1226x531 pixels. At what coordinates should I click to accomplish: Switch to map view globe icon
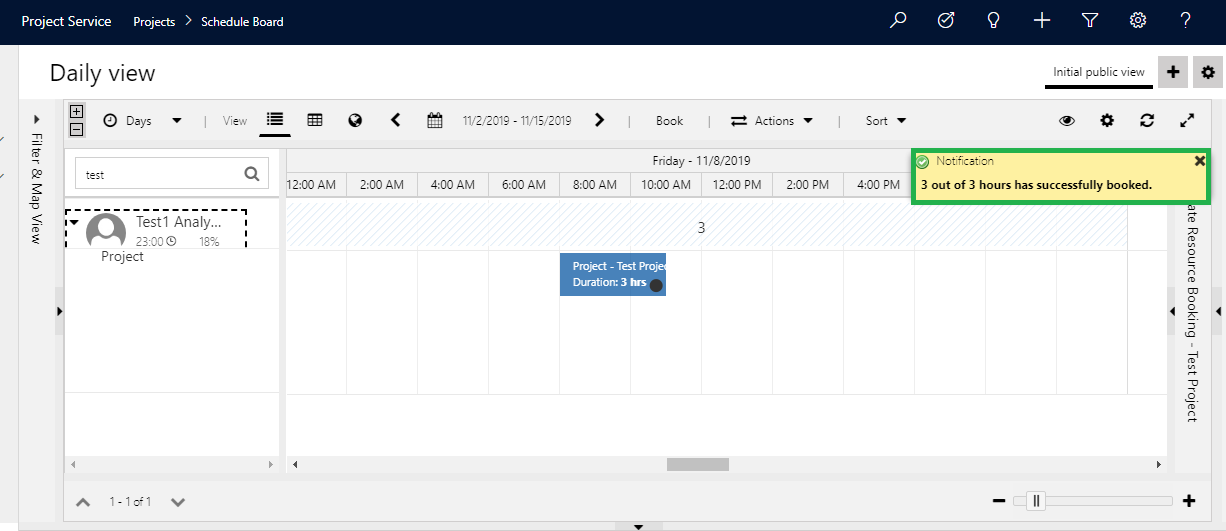pyautogui.click(x=355, y=120)
